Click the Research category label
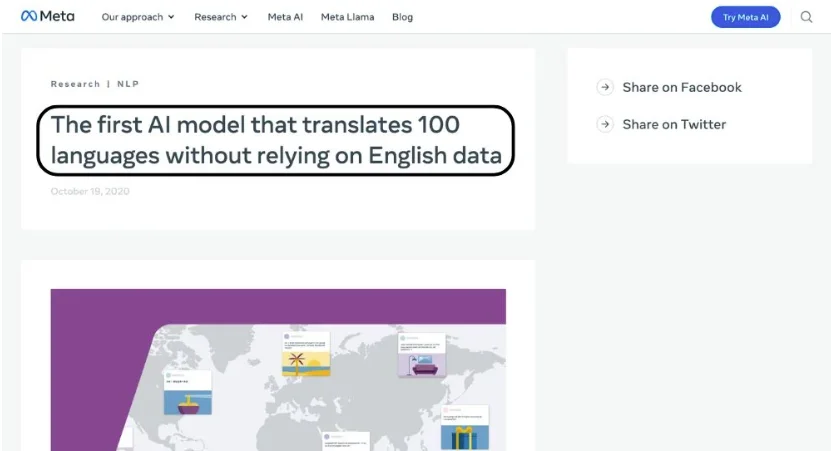 [75, 84]
